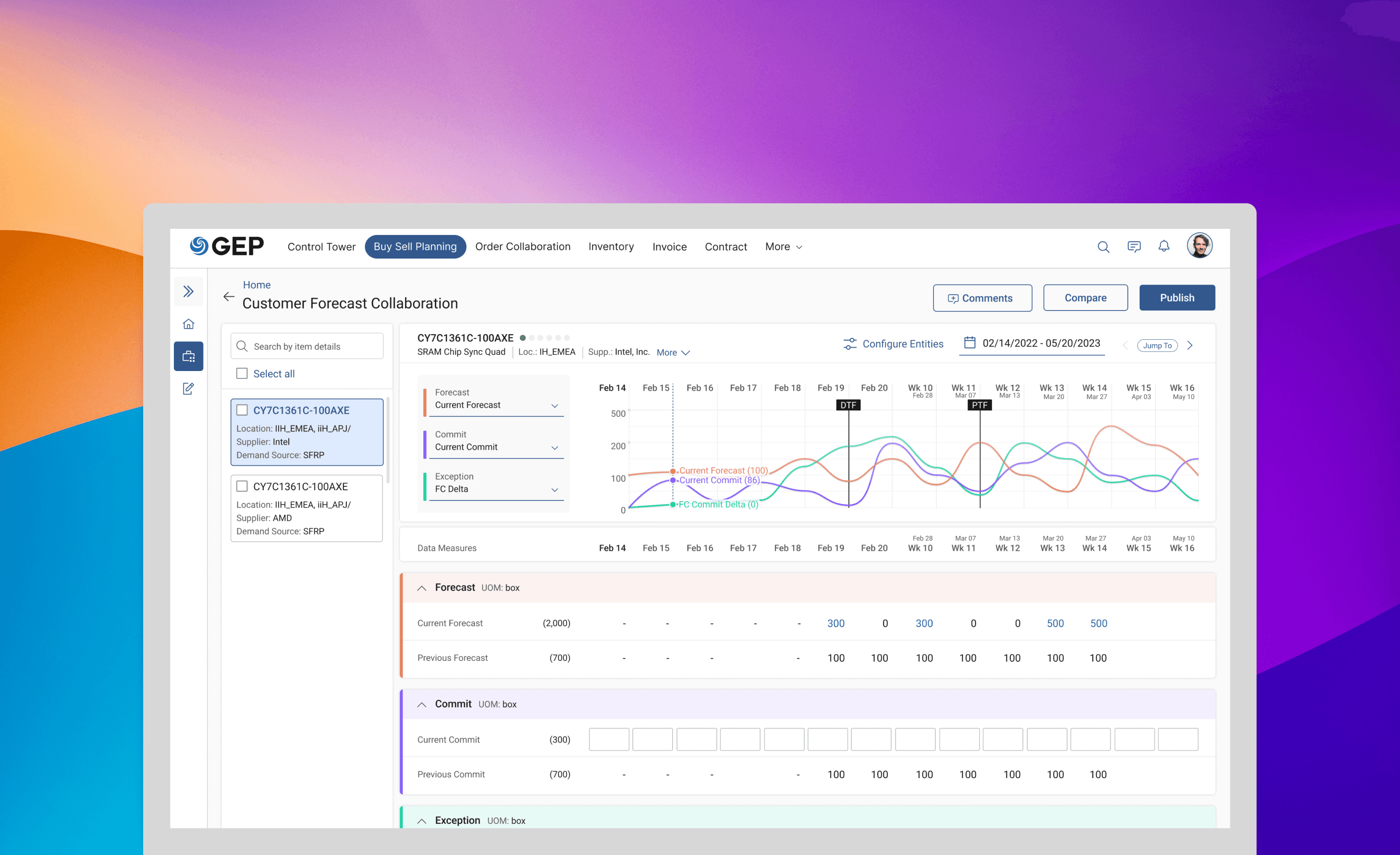
Task: Click the home icon in sidebar
Action: 189,324
